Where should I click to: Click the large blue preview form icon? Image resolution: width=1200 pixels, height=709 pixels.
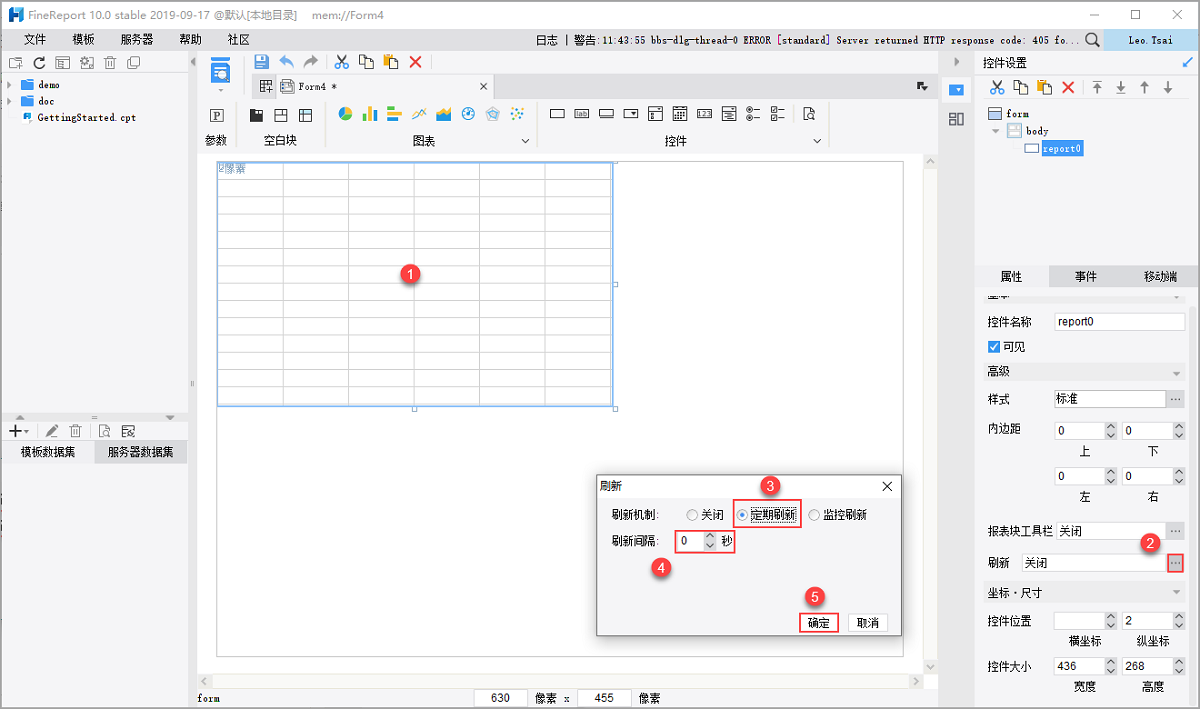(220, 71)
